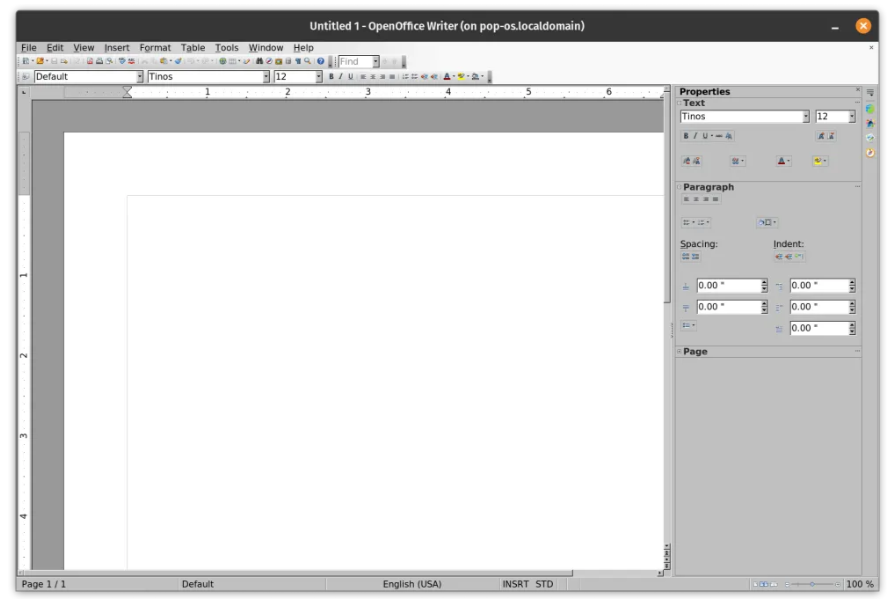Click the Open file toolbar icon
This screenshot has width=894, height=608.
(x=40, y=61)
